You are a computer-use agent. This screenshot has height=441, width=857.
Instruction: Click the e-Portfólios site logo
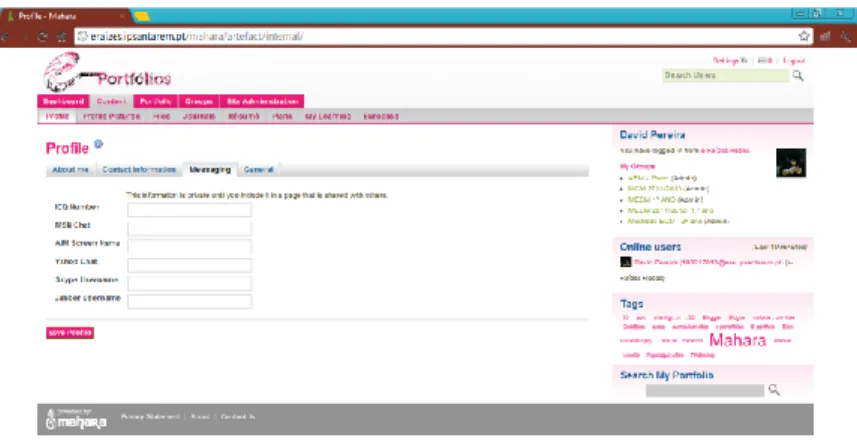coord(107,72)
